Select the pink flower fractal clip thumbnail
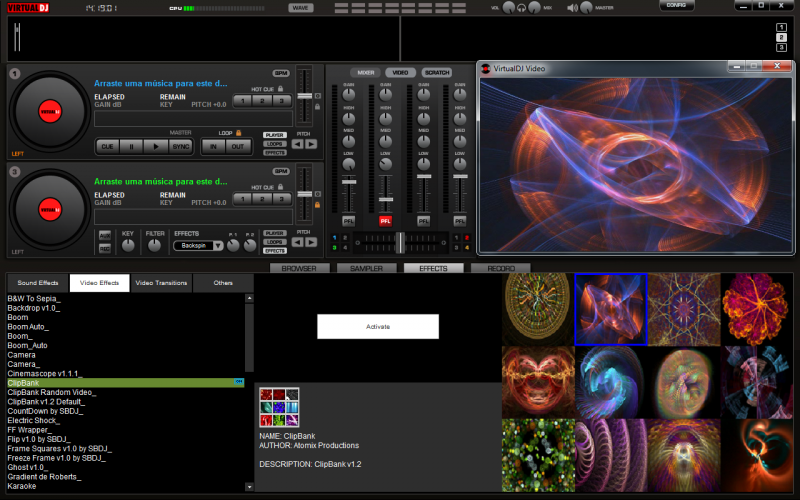 click(757, 309)
